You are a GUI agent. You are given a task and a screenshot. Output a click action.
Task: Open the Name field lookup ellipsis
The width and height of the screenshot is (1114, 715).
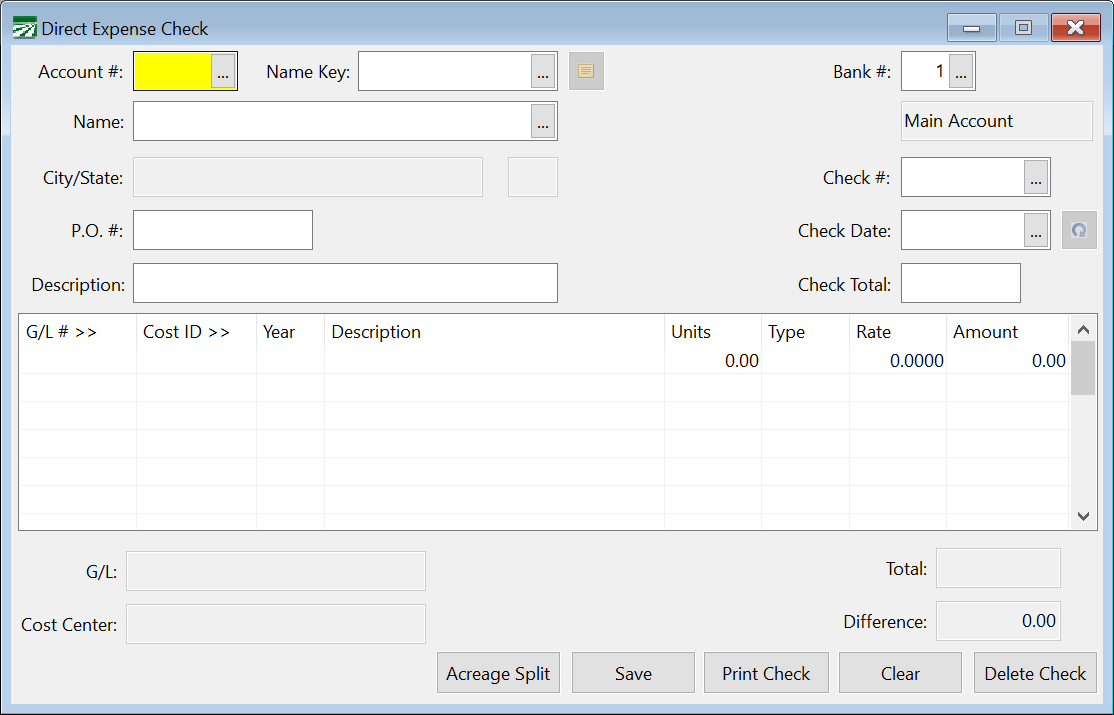pyautogui.click(x=542, y=121)
